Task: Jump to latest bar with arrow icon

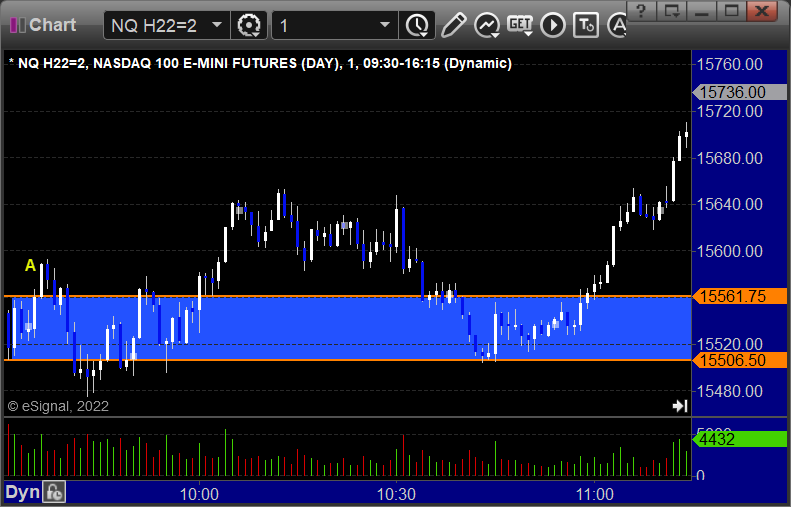Action: 680,406
